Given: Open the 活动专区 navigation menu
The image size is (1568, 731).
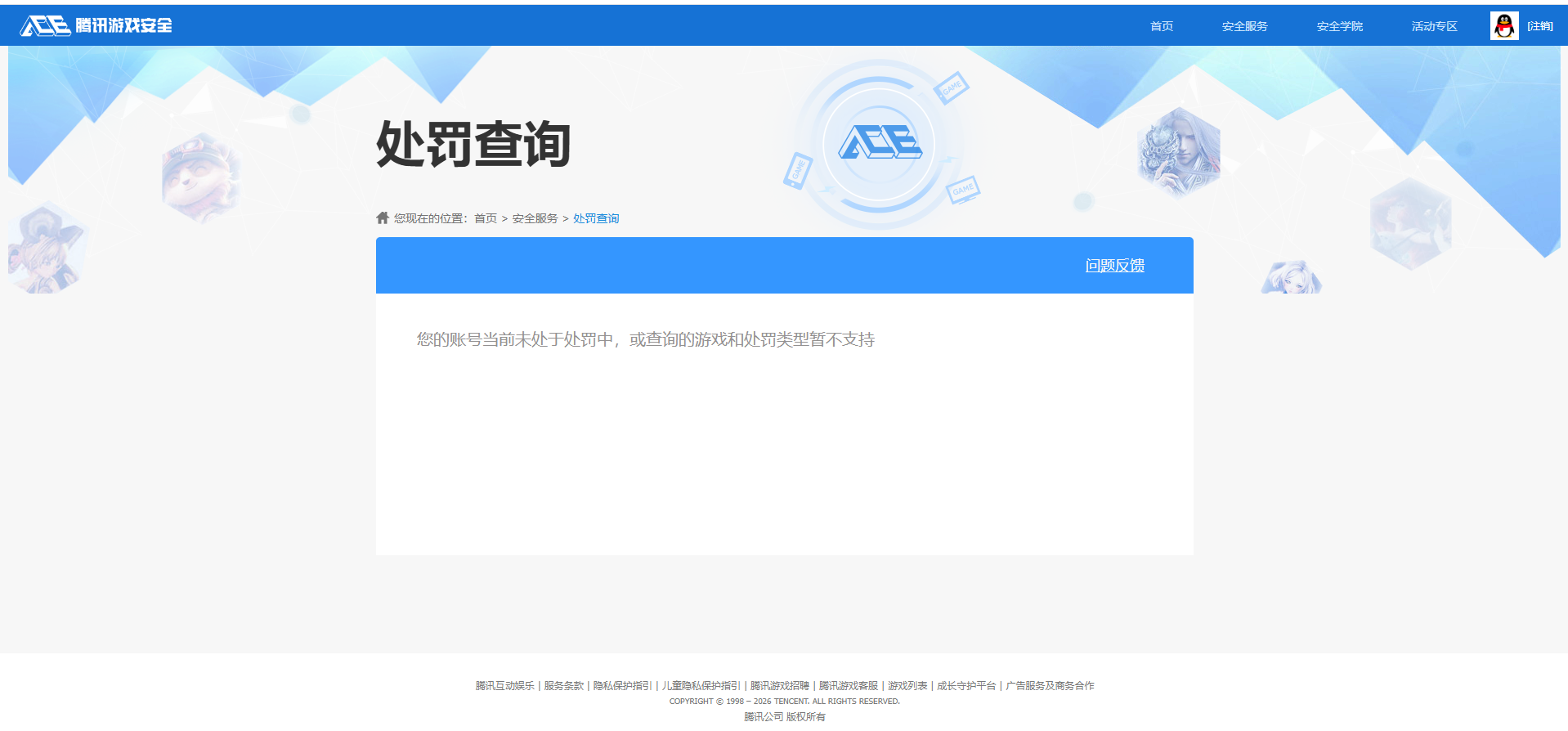Looking at the screenshot, I should pyautogui.click(x=1435, y=26).
